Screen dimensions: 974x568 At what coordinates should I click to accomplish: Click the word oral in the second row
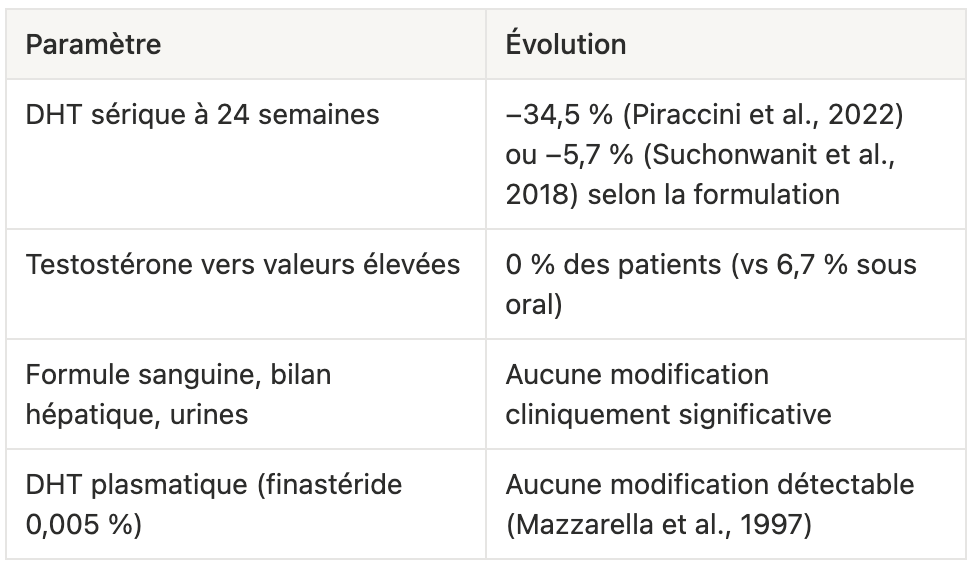(x=534, y=305)
